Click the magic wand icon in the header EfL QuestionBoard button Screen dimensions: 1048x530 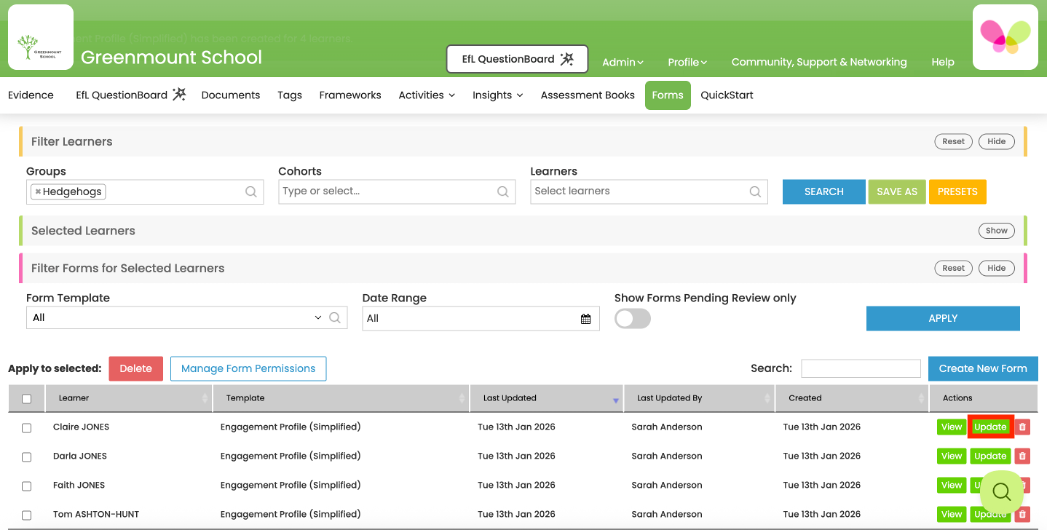(x=567, y=59)
